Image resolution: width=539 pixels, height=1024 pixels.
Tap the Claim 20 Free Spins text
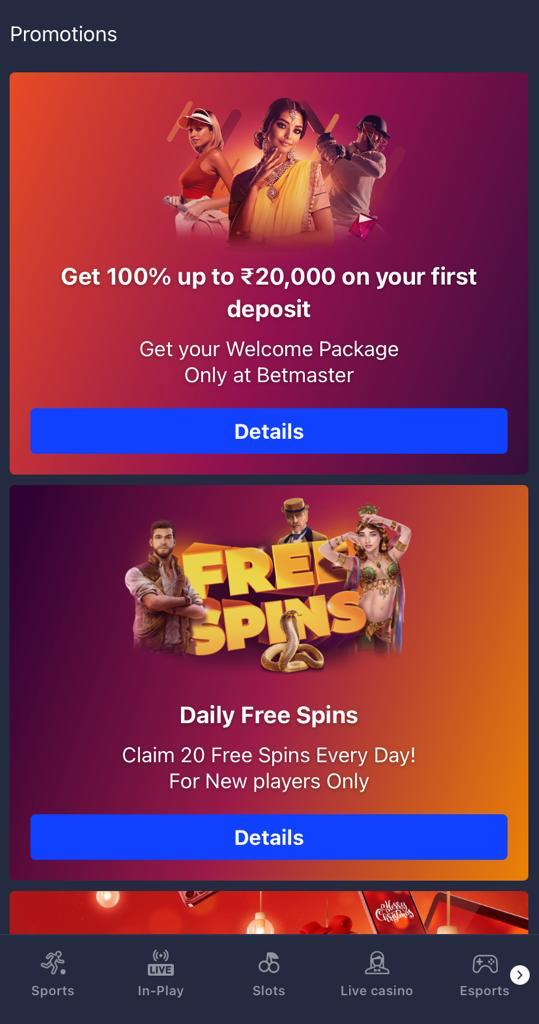pos(269,756)
